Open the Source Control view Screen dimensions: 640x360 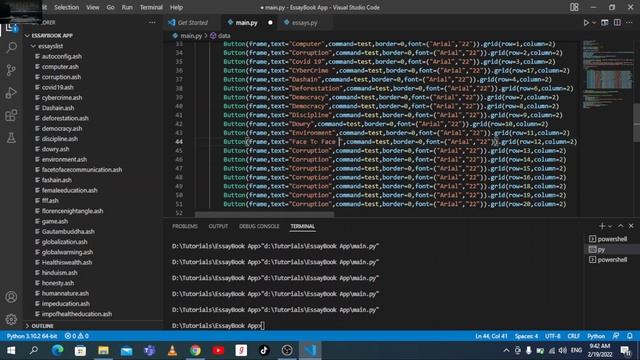[x=11, y=70]
